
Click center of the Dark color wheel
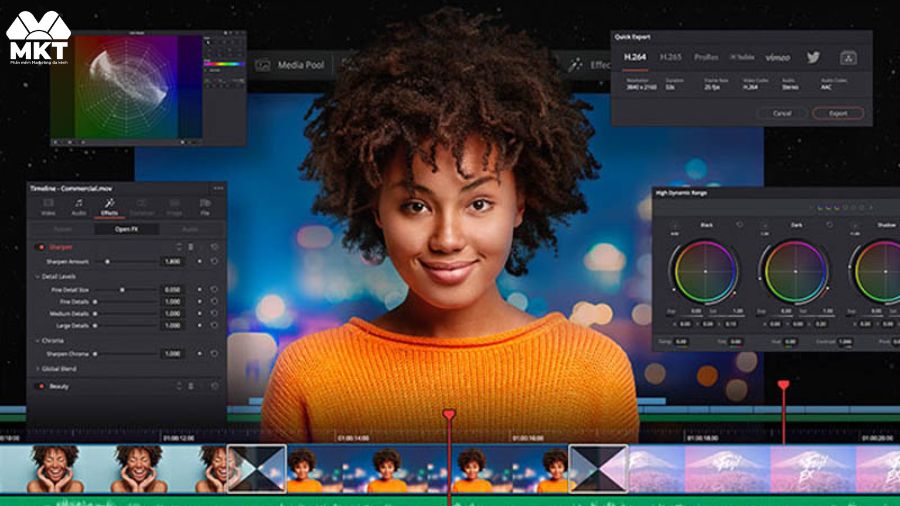click(x=795, y=271)
